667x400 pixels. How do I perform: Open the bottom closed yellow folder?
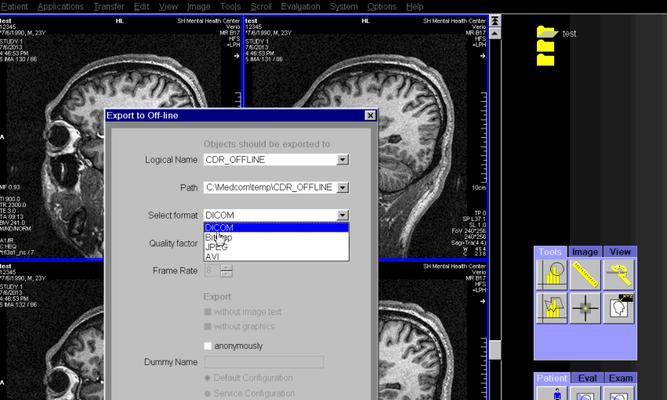tap(545, 60)
